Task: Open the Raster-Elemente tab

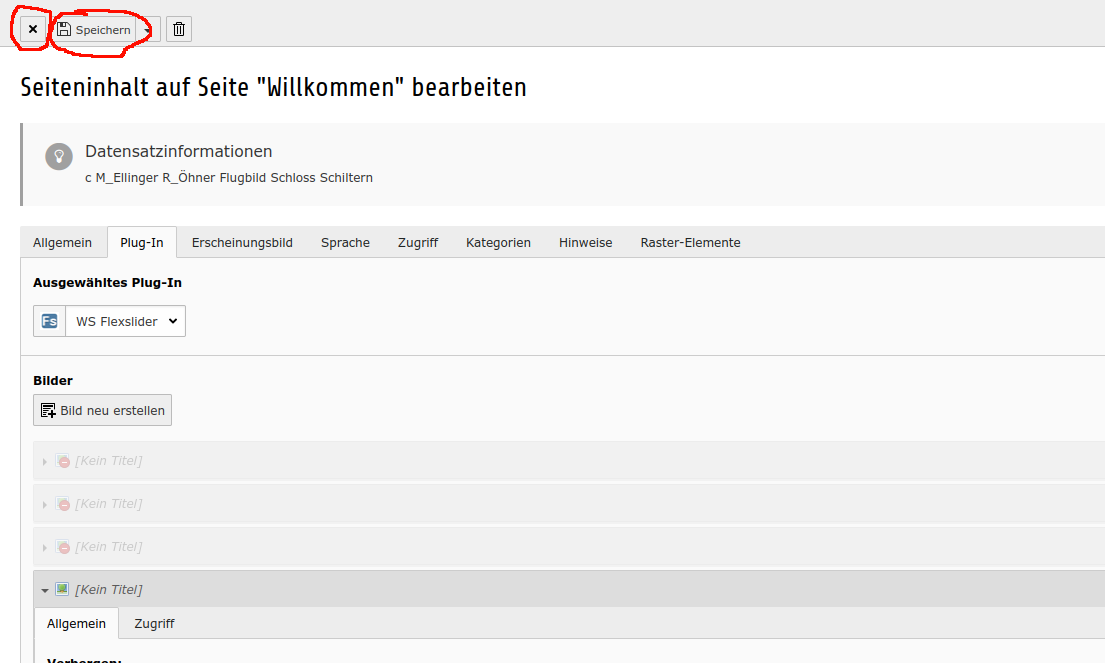Action: coord(690,242)
